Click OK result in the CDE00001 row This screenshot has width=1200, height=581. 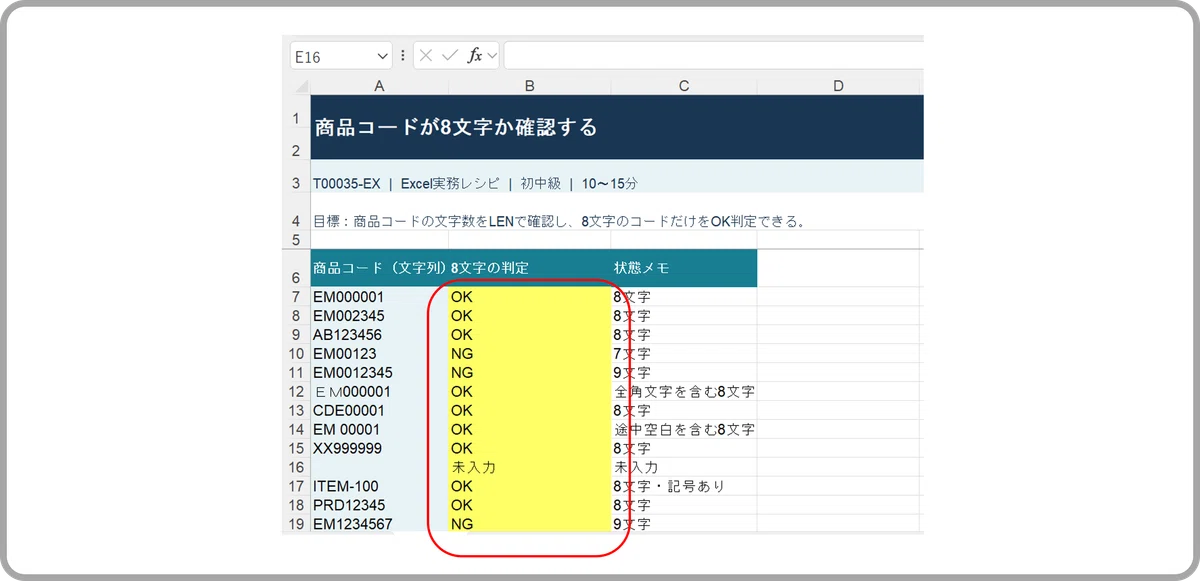coord(529,410)
